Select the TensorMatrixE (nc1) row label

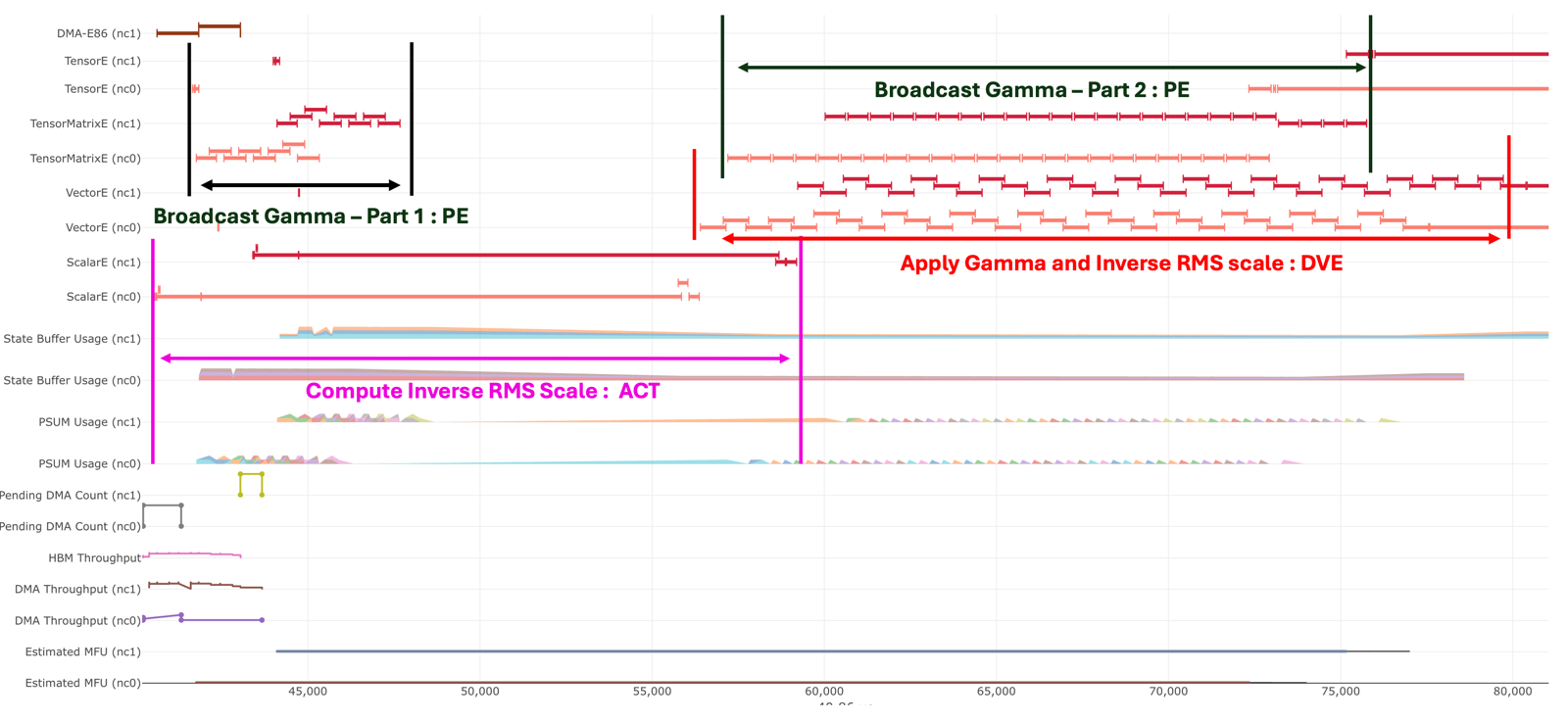click(85, 123)
